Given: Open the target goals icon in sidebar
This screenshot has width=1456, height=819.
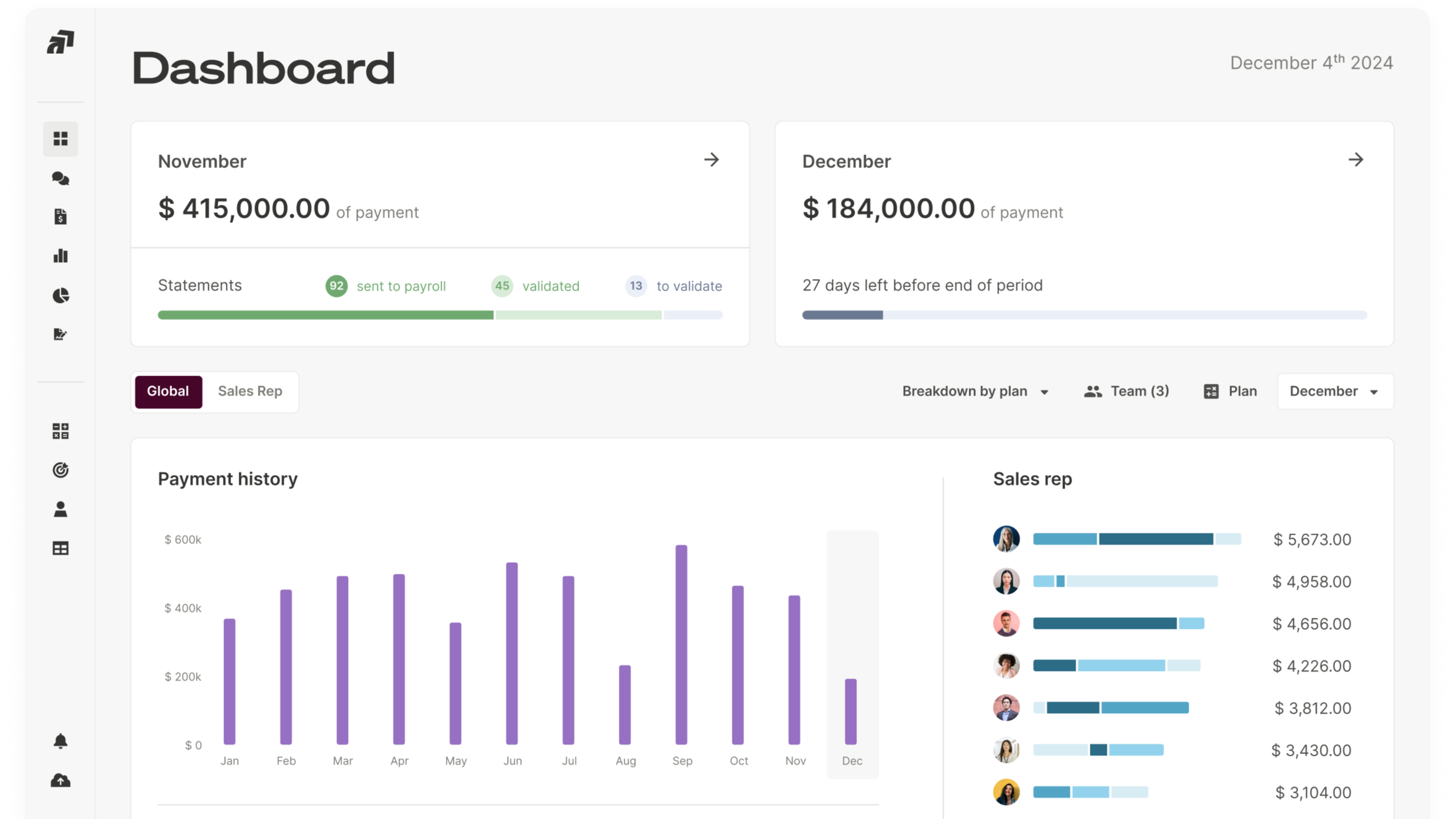Looking at the screenshot, I should coord(60,470).
